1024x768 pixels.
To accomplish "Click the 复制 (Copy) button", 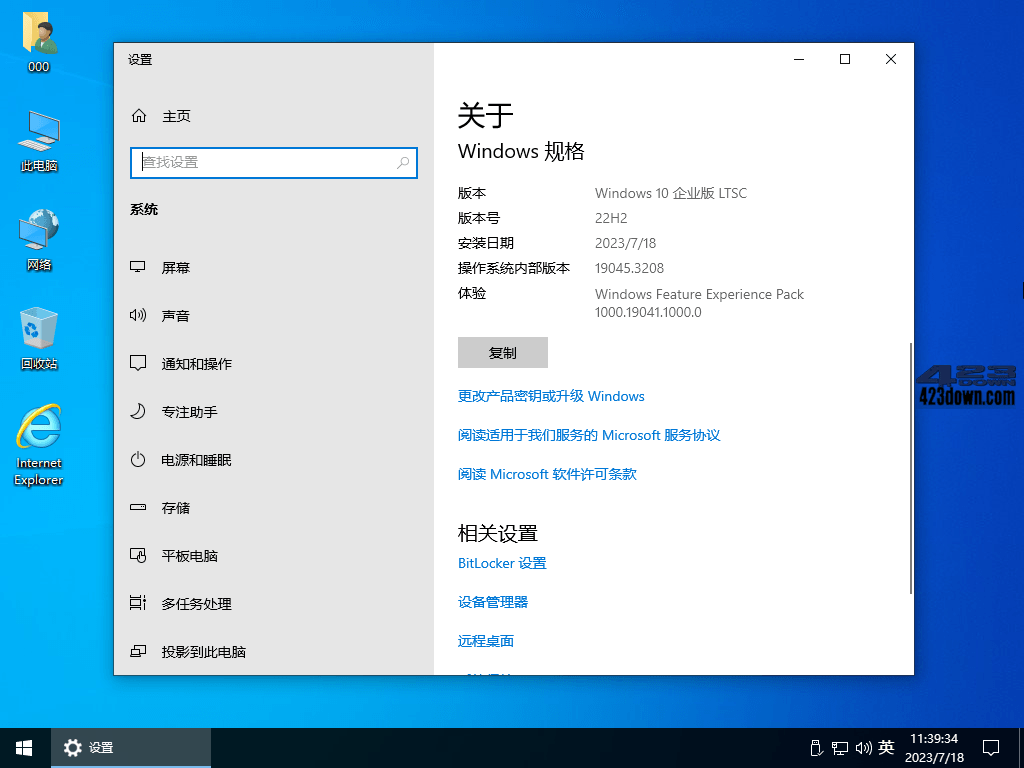I will click(502, 352).
